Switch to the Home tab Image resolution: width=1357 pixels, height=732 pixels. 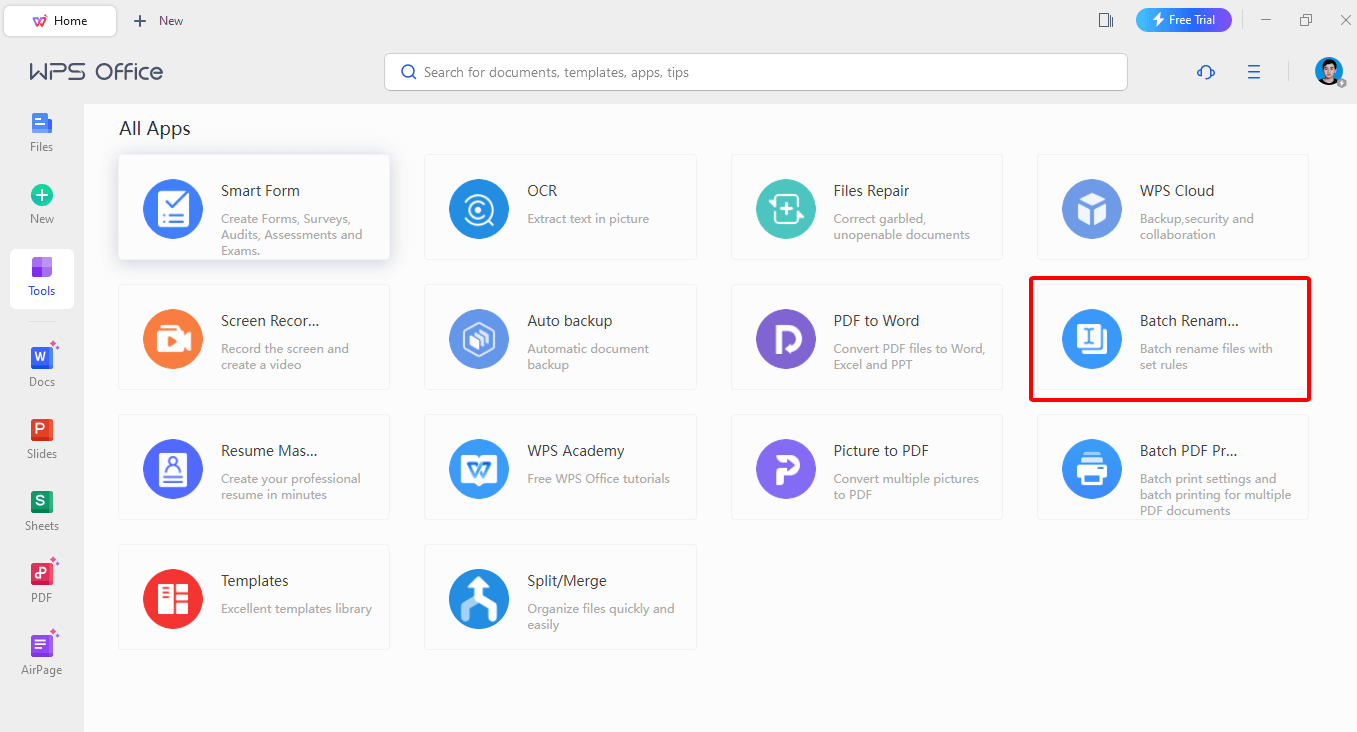click(x=60, y=20)
